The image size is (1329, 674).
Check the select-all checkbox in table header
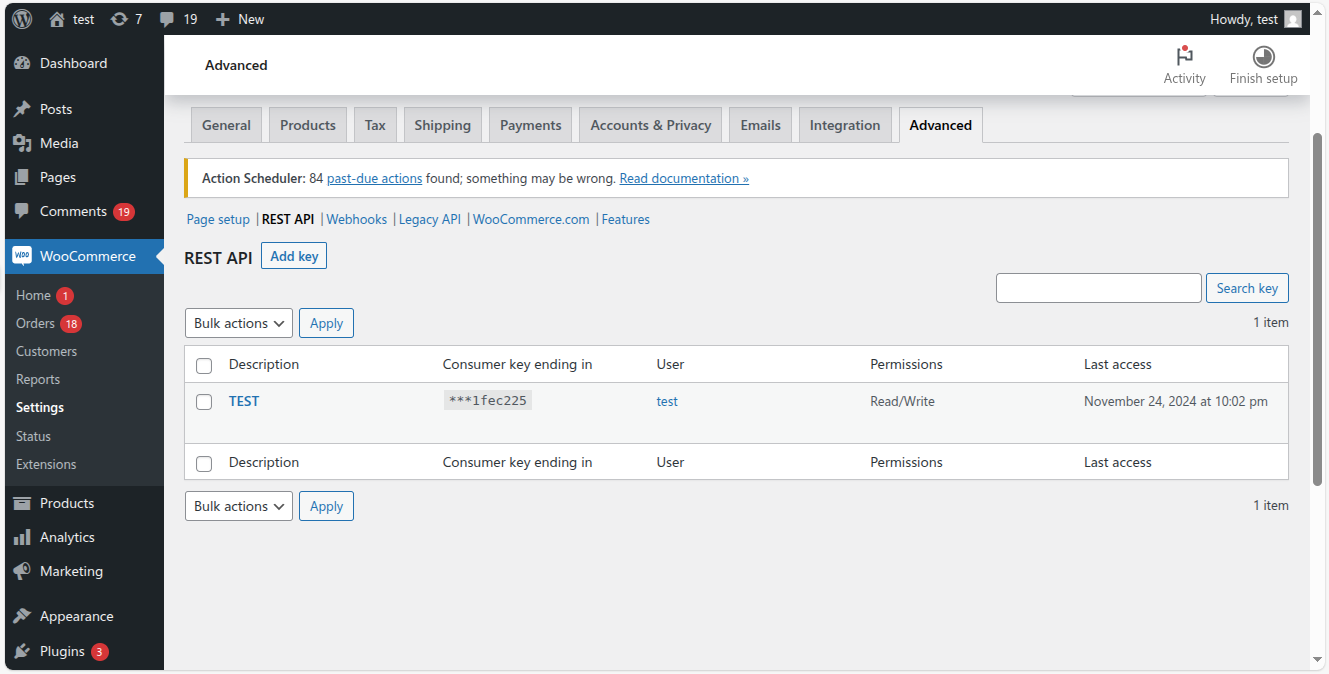click(x=204, y=364)
